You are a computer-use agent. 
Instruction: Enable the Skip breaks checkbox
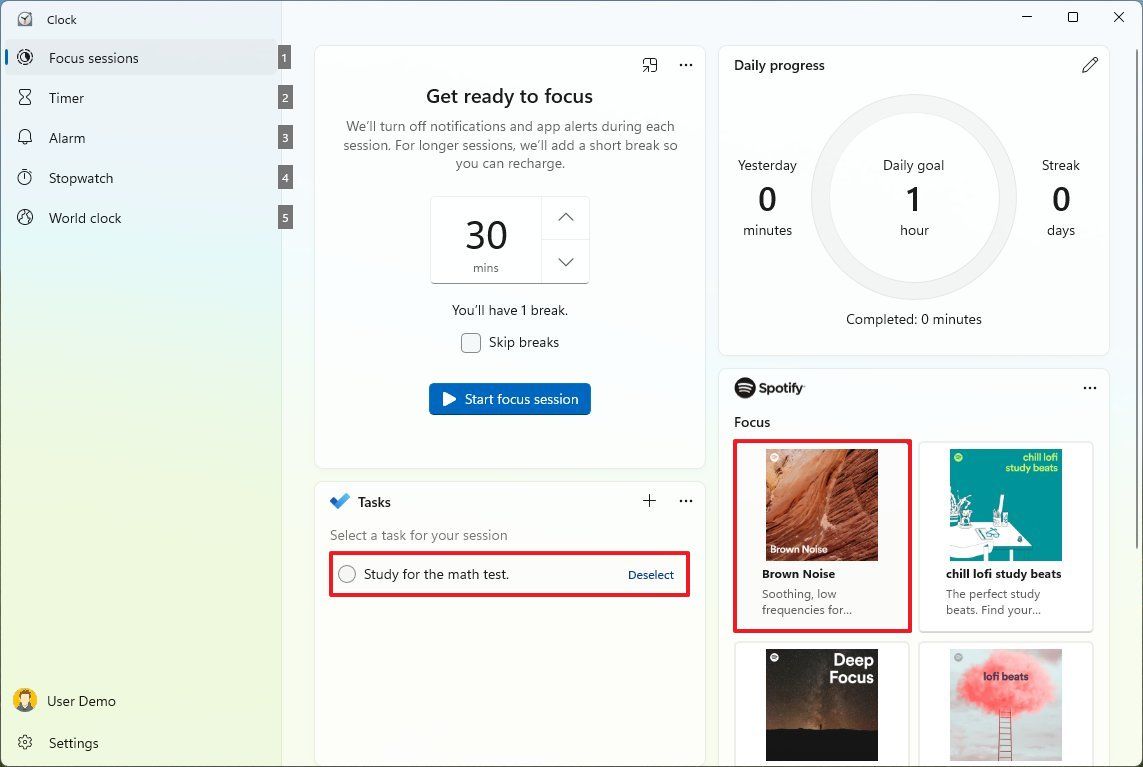471,343
